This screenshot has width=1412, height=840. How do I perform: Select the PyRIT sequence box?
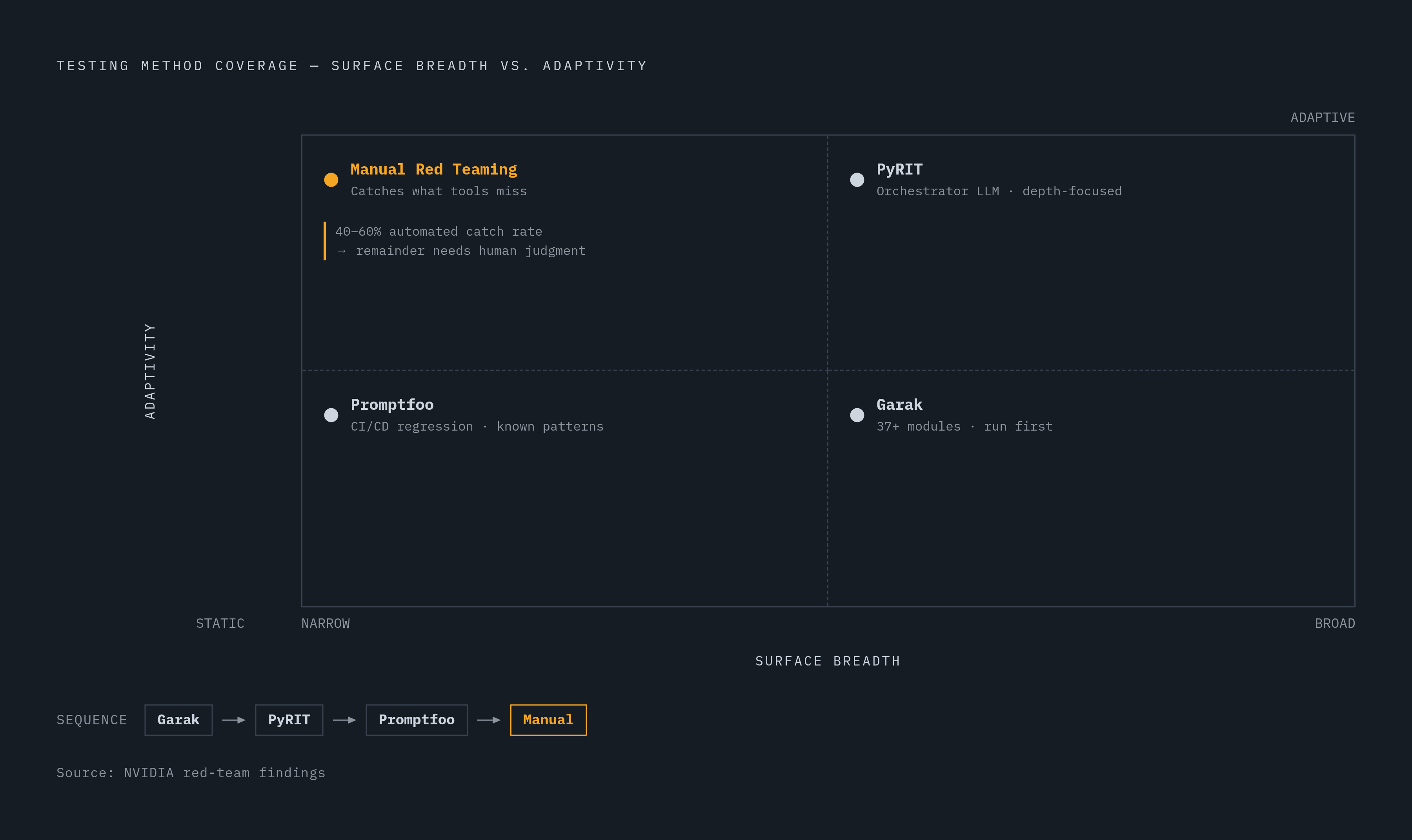point(289,720)
